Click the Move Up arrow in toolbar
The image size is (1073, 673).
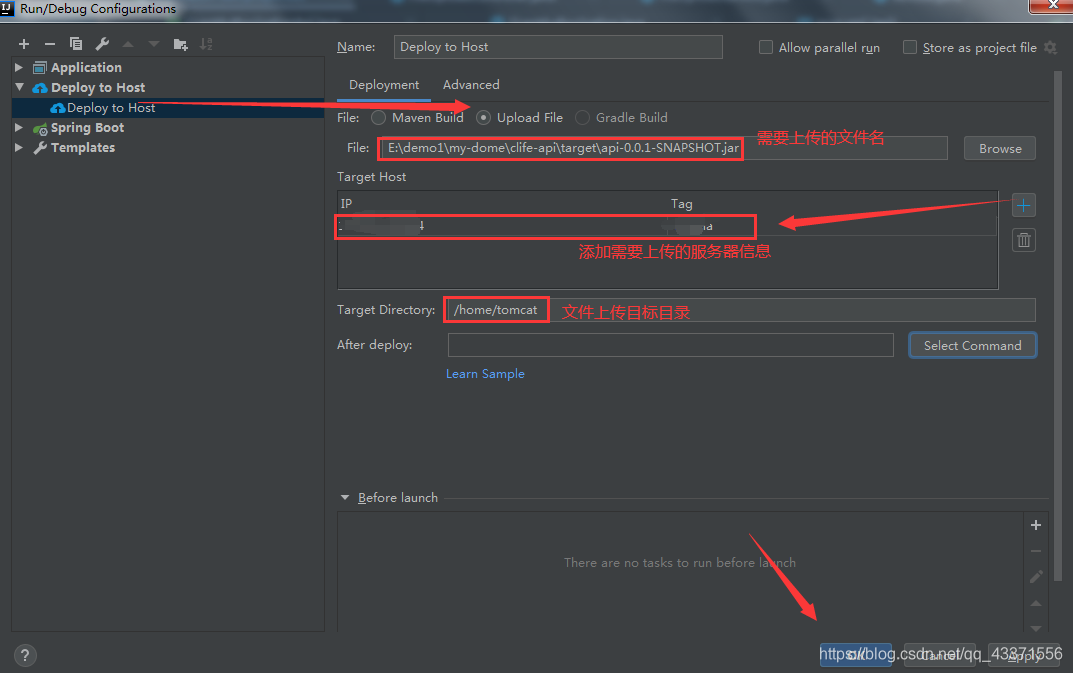(x=128, y=44)
